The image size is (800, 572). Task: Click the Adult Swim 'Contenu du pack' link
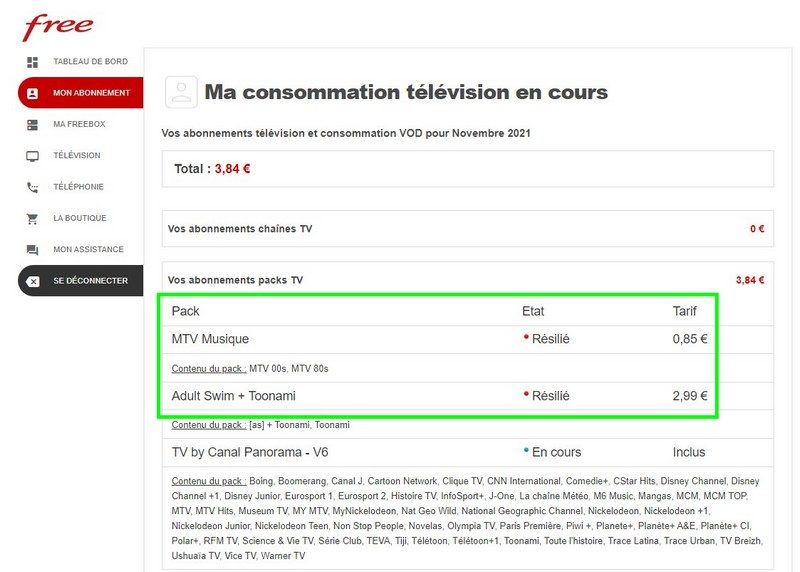(x=209, y=425)
